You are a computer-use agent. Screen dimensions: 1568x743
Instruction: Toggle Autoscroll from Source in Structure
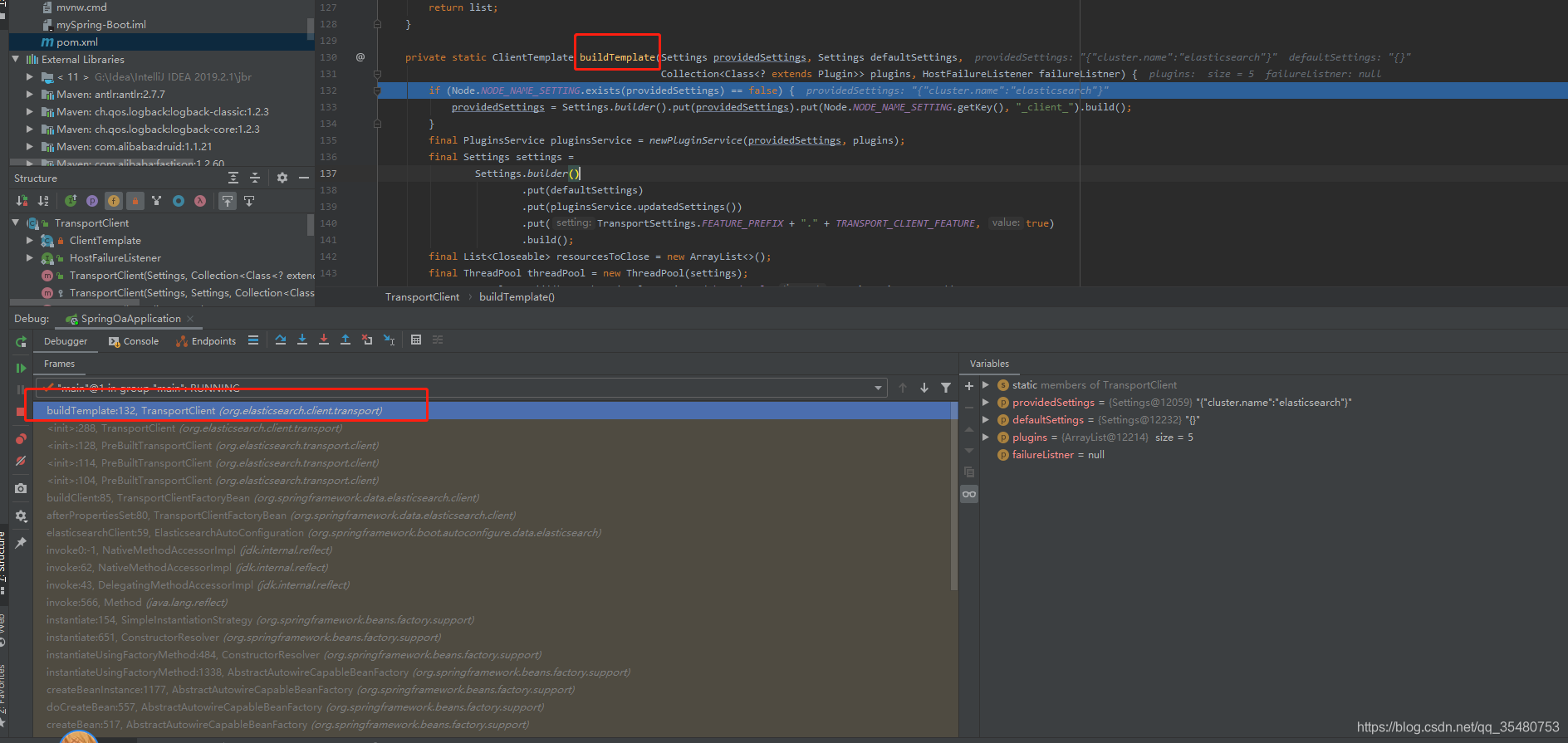[249, 201]
